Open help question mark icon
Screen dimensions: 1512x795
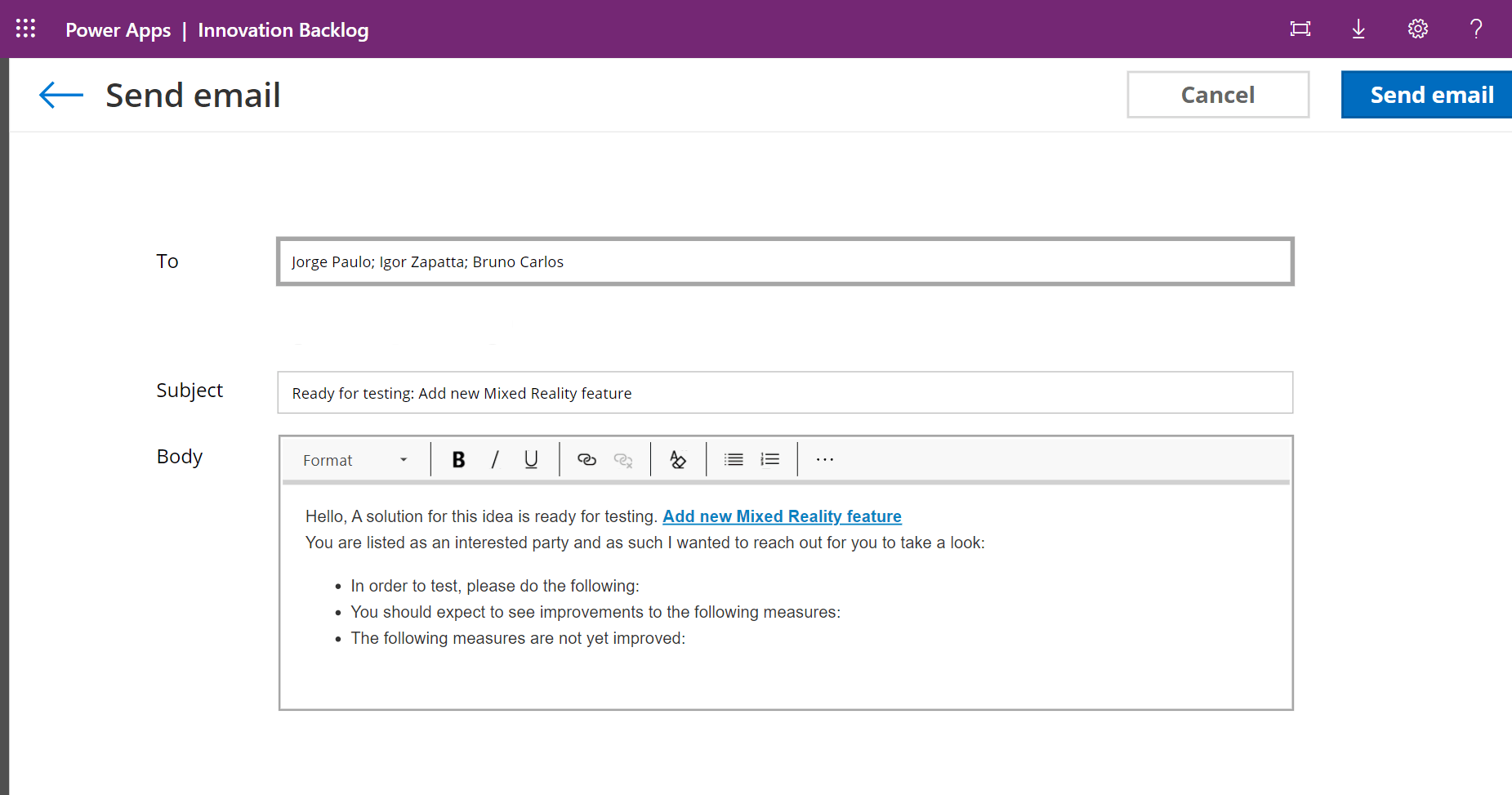[x=1475, y=29]
